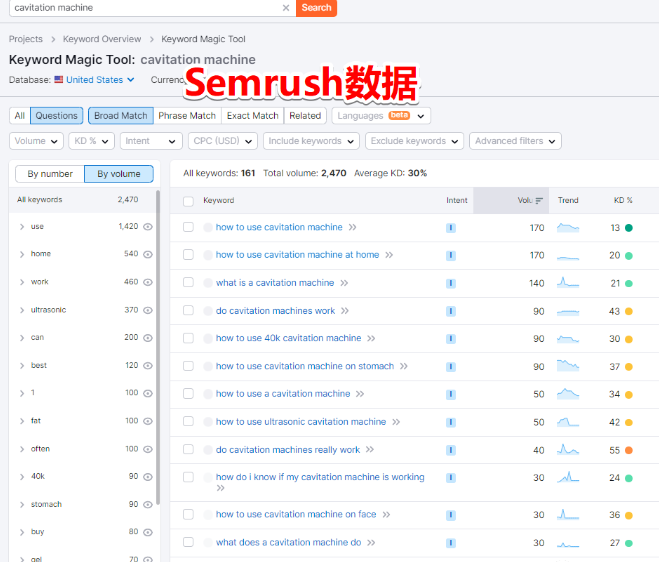Check 'do cavitation machines work' row checkbox
The image size is (659, 562).
pyautogui.click(x=188, y=311)
